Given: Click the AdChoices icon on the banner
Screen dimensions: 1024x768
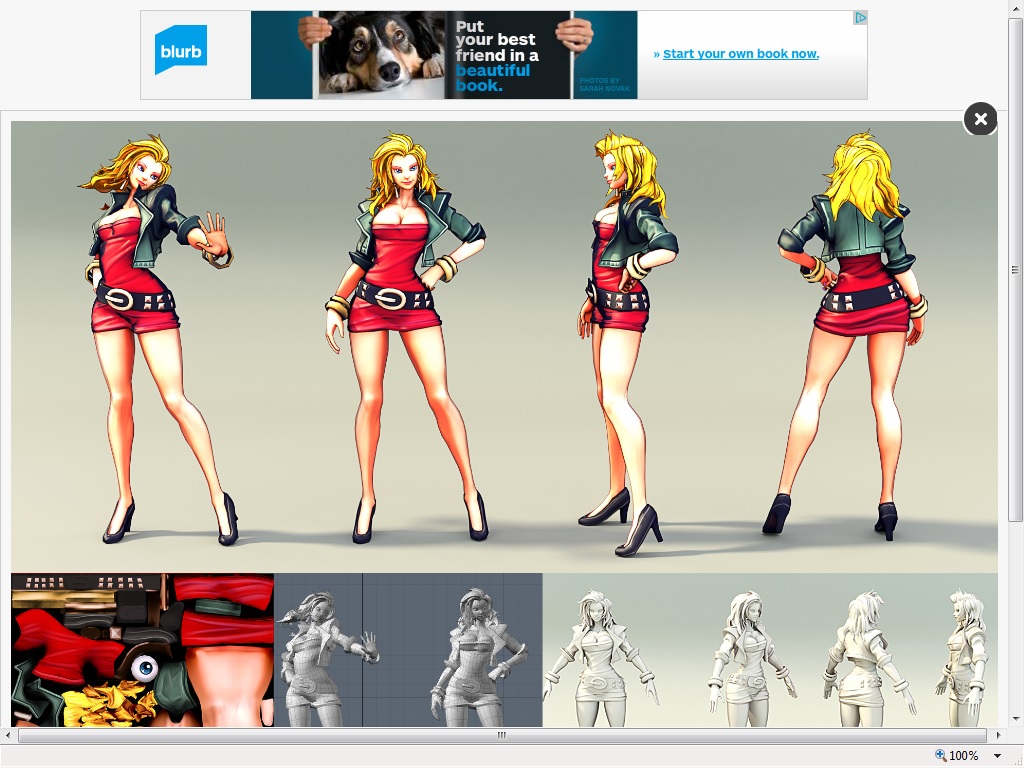Looking at the screenshot, I should pos(859,18).
